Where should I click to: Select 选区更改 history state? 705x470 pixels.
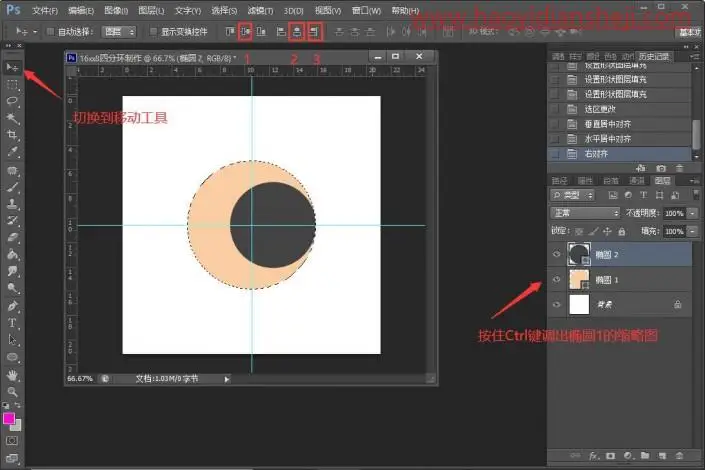click(619, 109)
